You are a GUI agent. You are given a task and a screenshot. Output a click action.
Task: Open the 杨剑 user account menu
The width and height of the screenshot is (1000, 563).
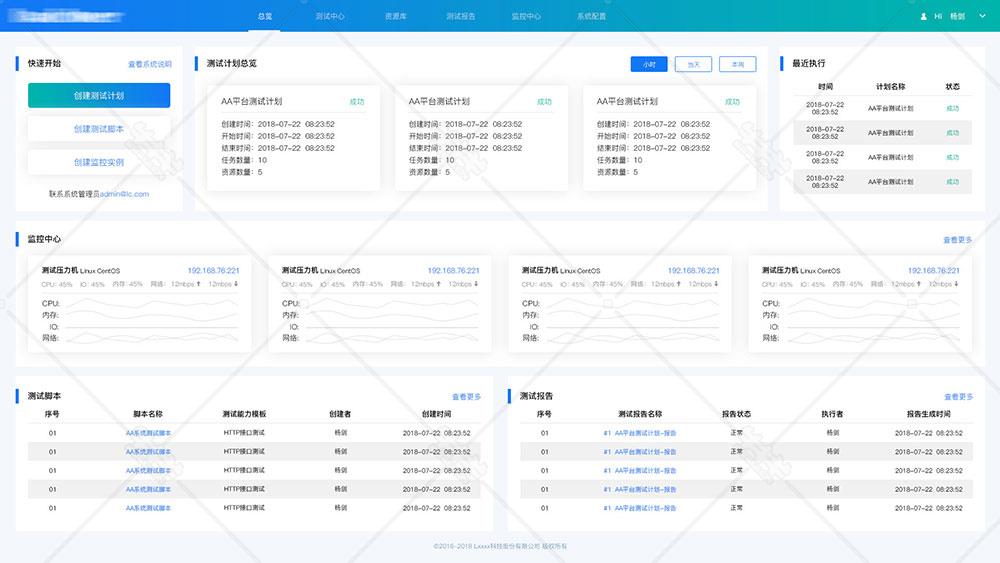tap(957, 17)
